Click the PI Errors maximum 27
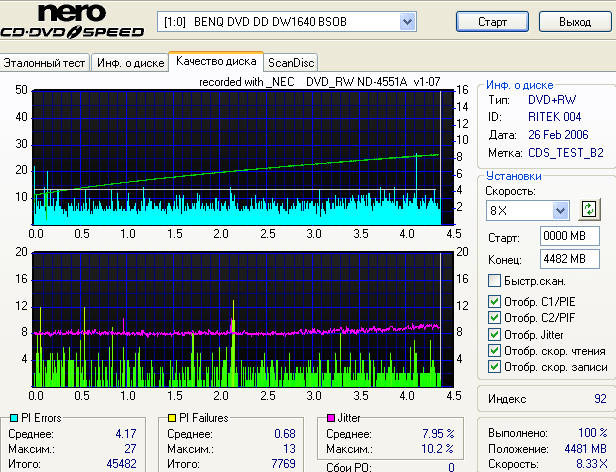Viewport: 616px width, 472px height. coord(130,449)
